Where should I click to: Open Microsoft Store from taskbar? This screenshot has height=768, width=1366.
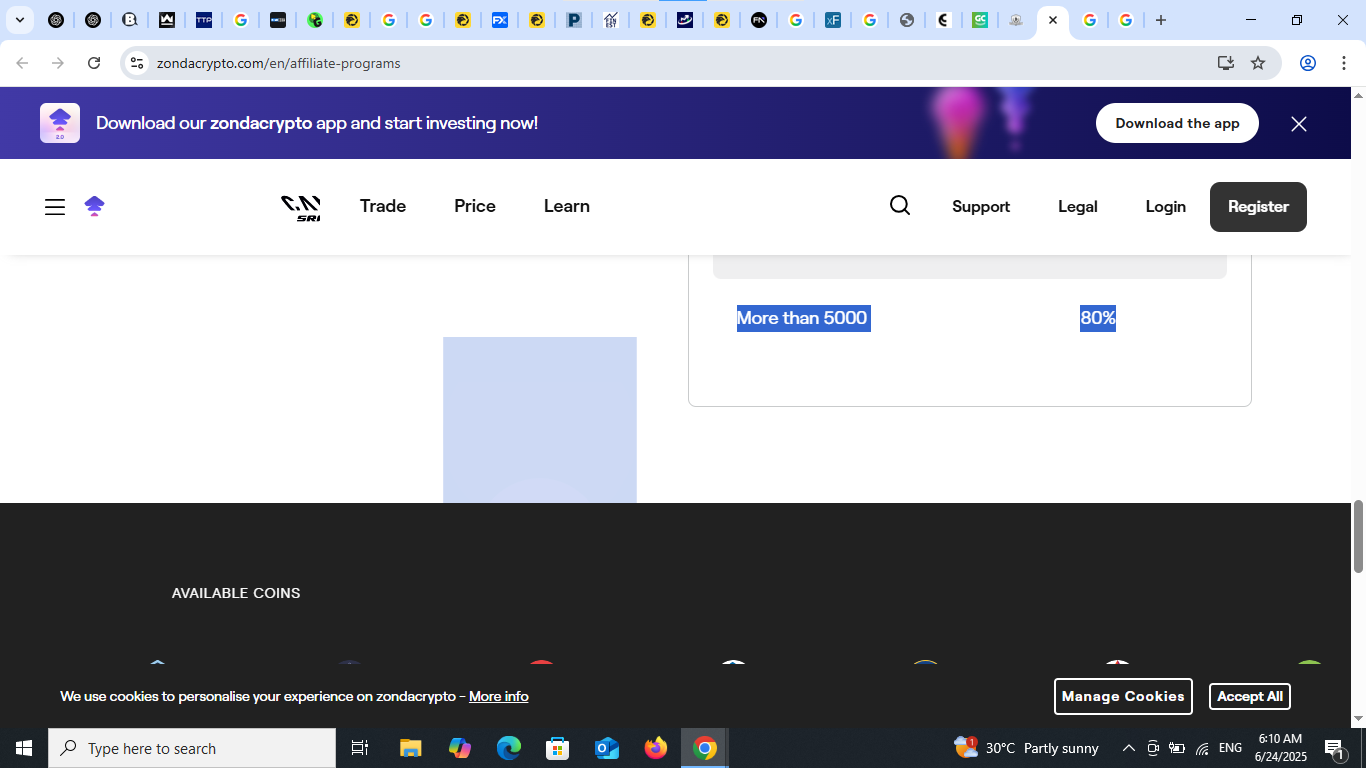(x=558, y=748)
